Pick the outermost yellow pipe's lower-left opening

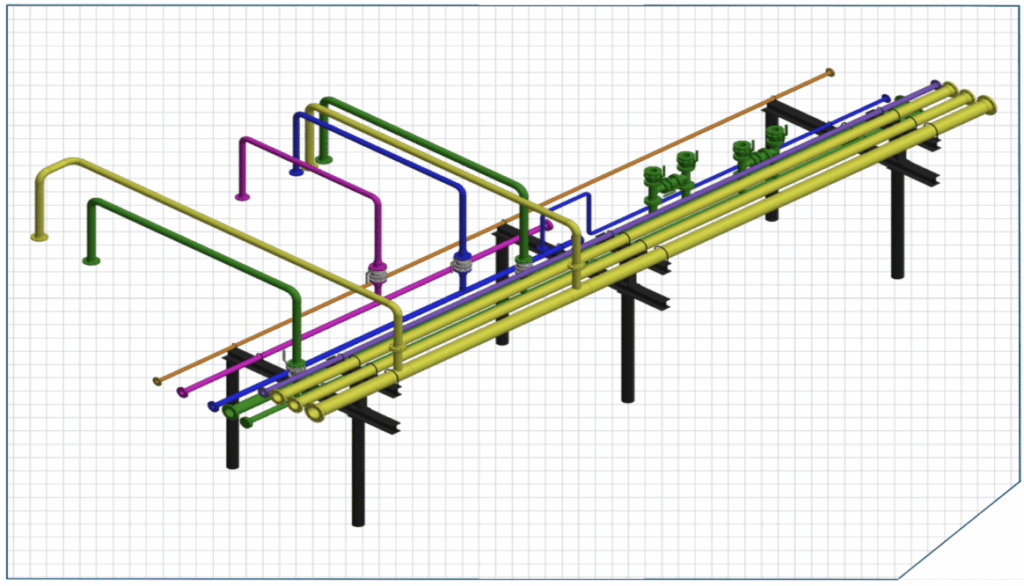[313, 413]
